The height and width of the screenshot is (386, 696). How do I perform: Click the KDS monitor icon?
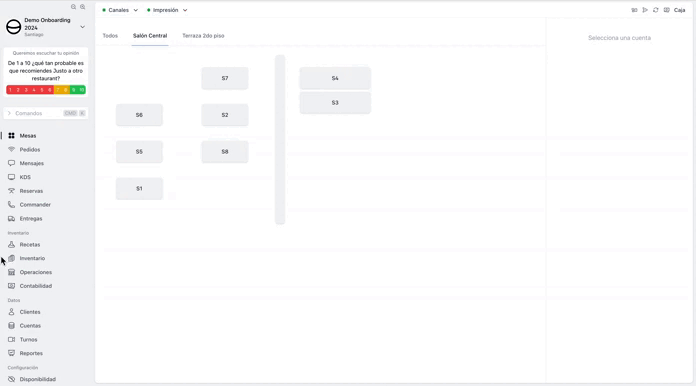point(12,177)
